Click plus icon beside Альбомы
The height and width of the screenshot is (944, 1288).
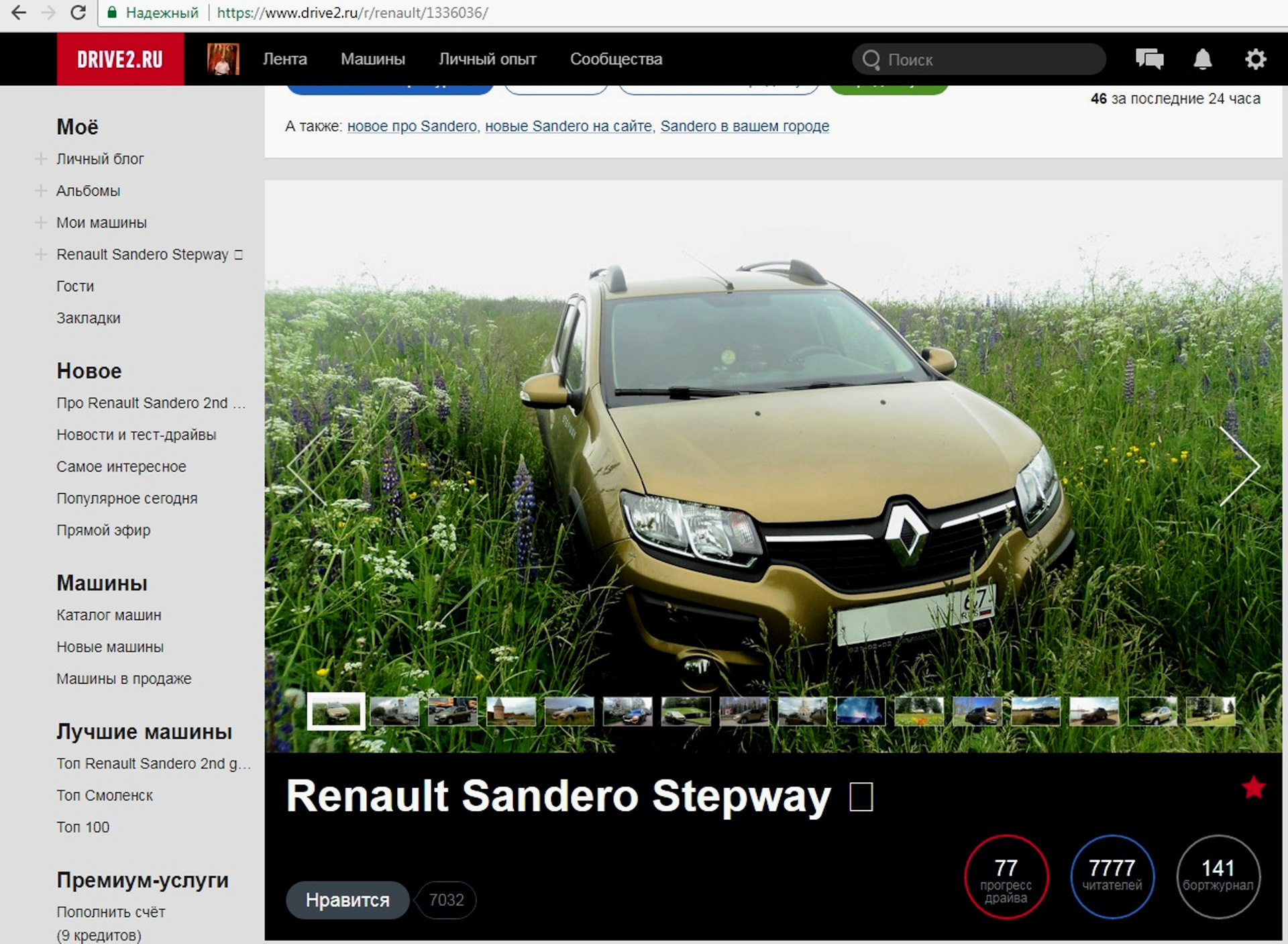point(41,191)
